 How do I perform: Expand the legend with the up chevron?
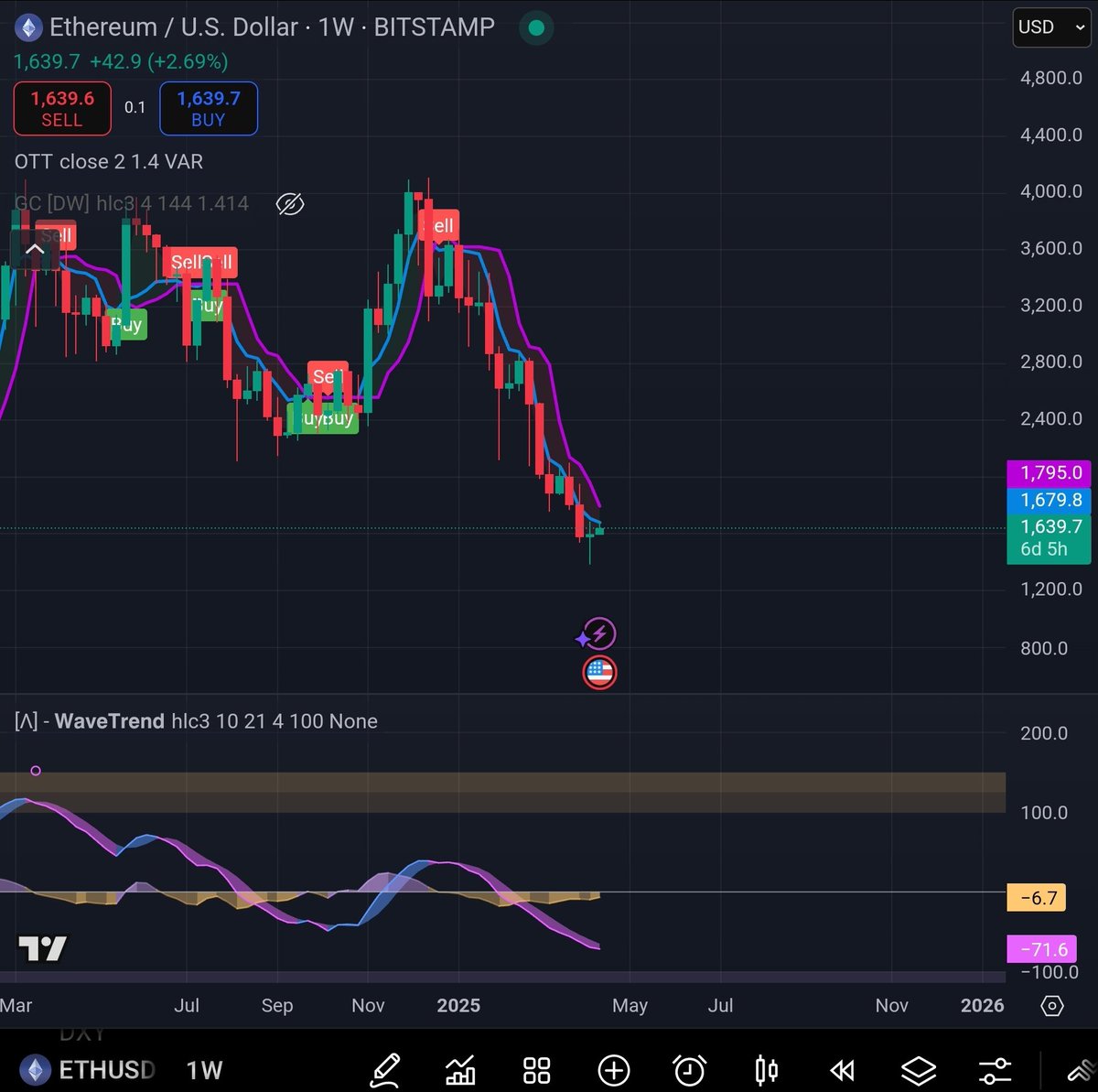pyautogui.click(x=35, y=248)
